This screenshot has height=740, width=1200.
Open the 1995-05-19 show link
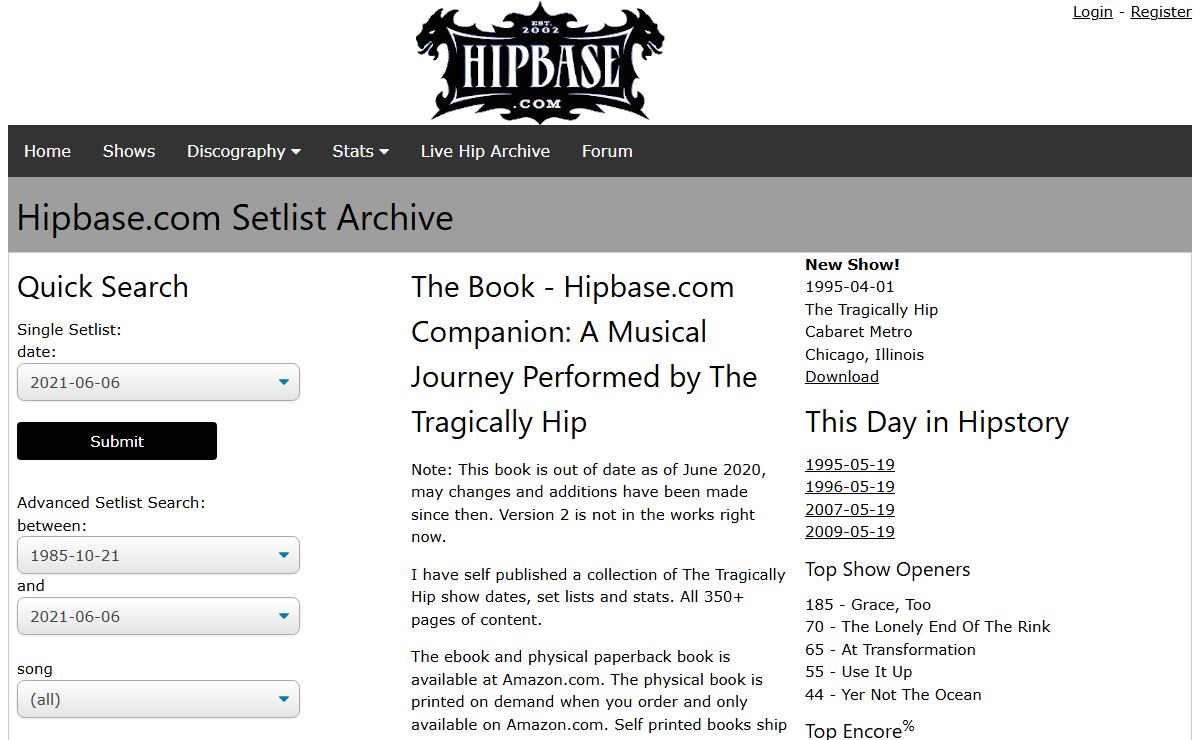click(x=850, y=464)
